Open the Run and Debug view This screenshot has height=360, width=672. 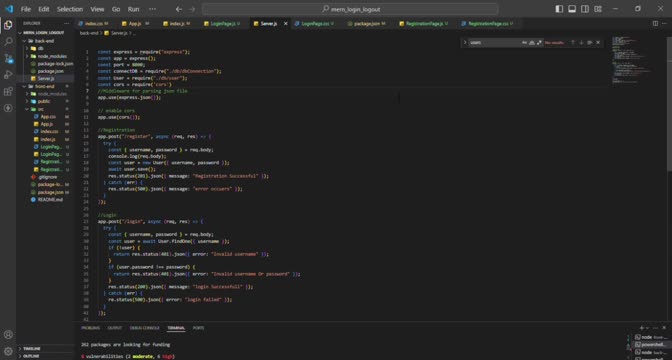[8, 75]
